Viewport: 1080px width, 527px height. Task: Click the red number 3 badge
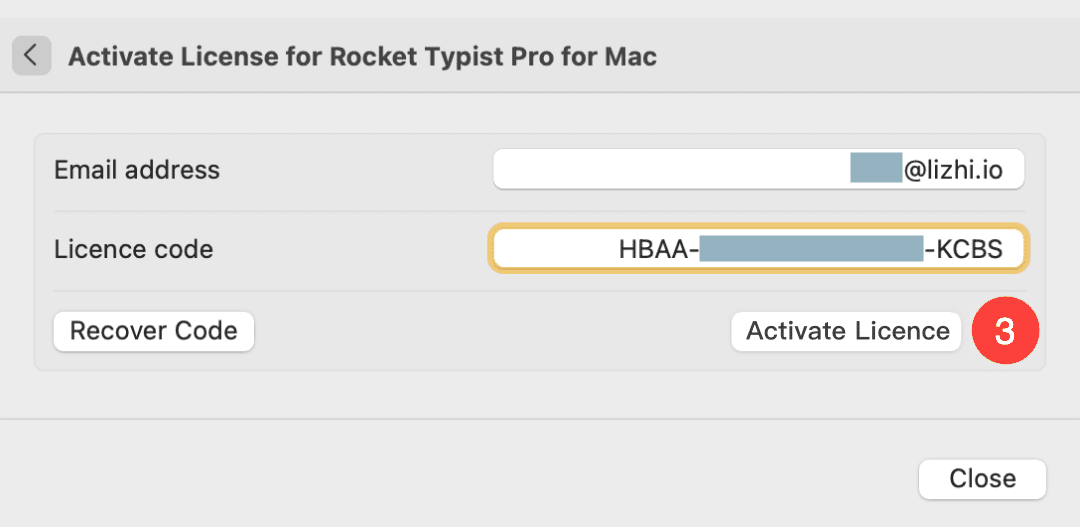pyautogui.click(x=1005, y=331)
